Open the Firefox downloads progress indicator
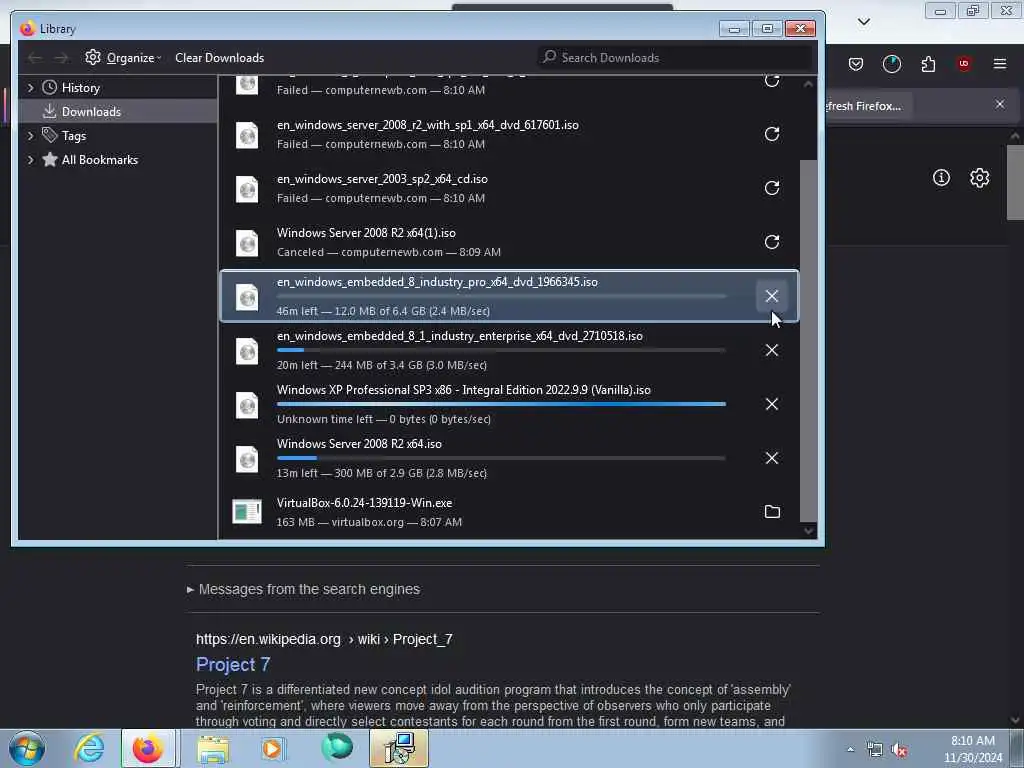The height and width of the screenshot is (768, 1024). [x=891, y=64]
